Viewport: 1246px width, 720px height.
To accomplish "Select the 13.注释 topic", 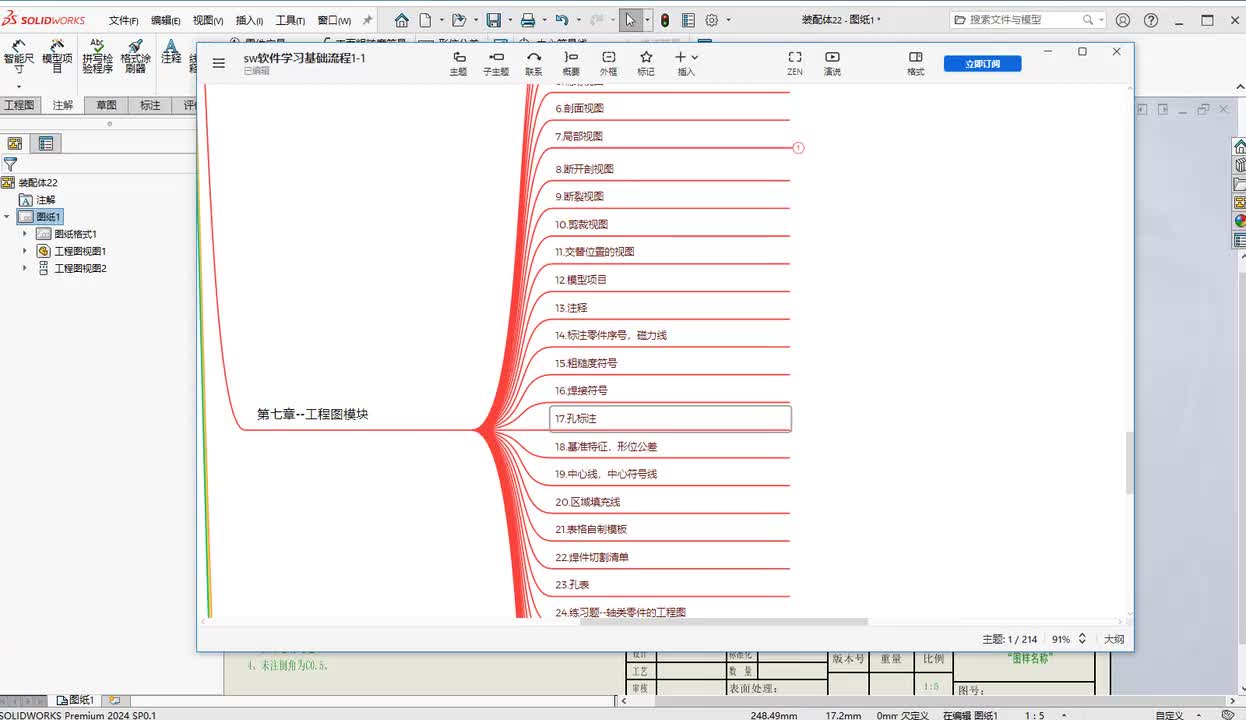I will tap(571, 308).
